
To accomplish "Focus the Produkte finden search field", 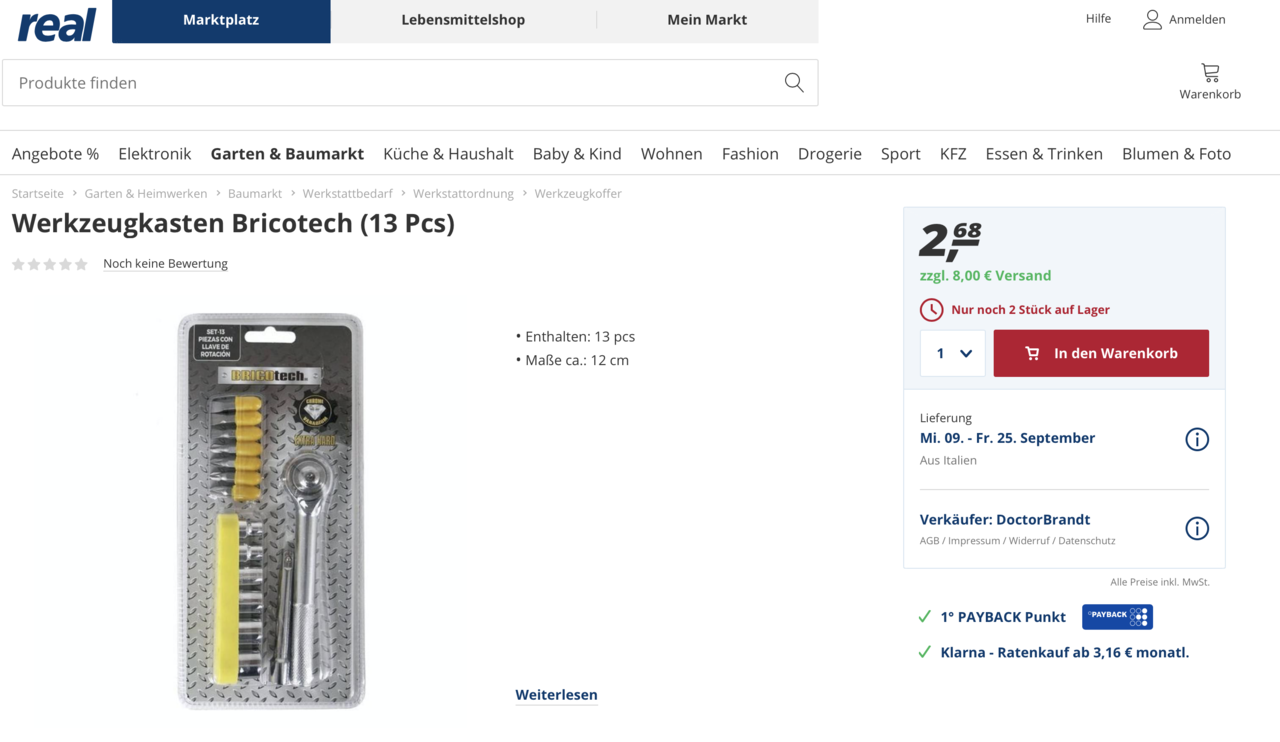I will click(x=390, y=83).
